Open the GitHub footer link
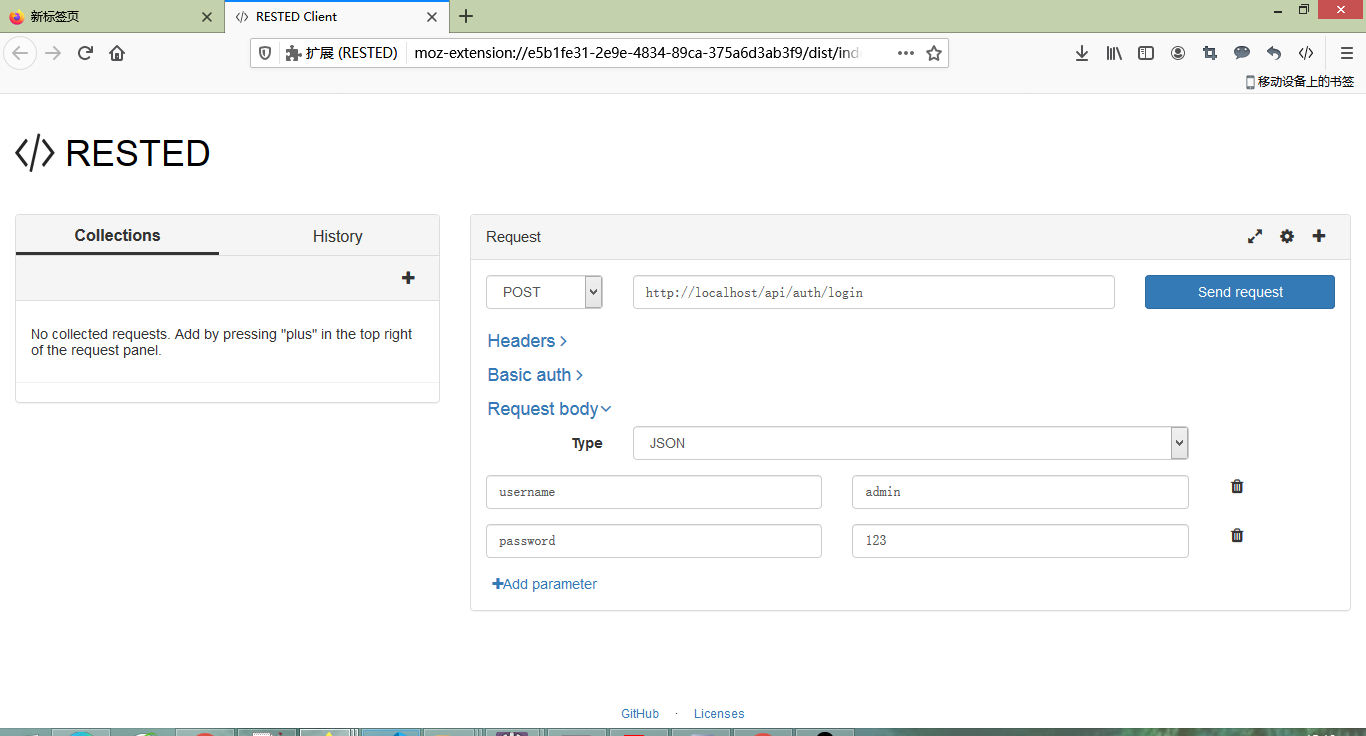The width and height of the screenshot is (1366, 736). click(640, 714)
